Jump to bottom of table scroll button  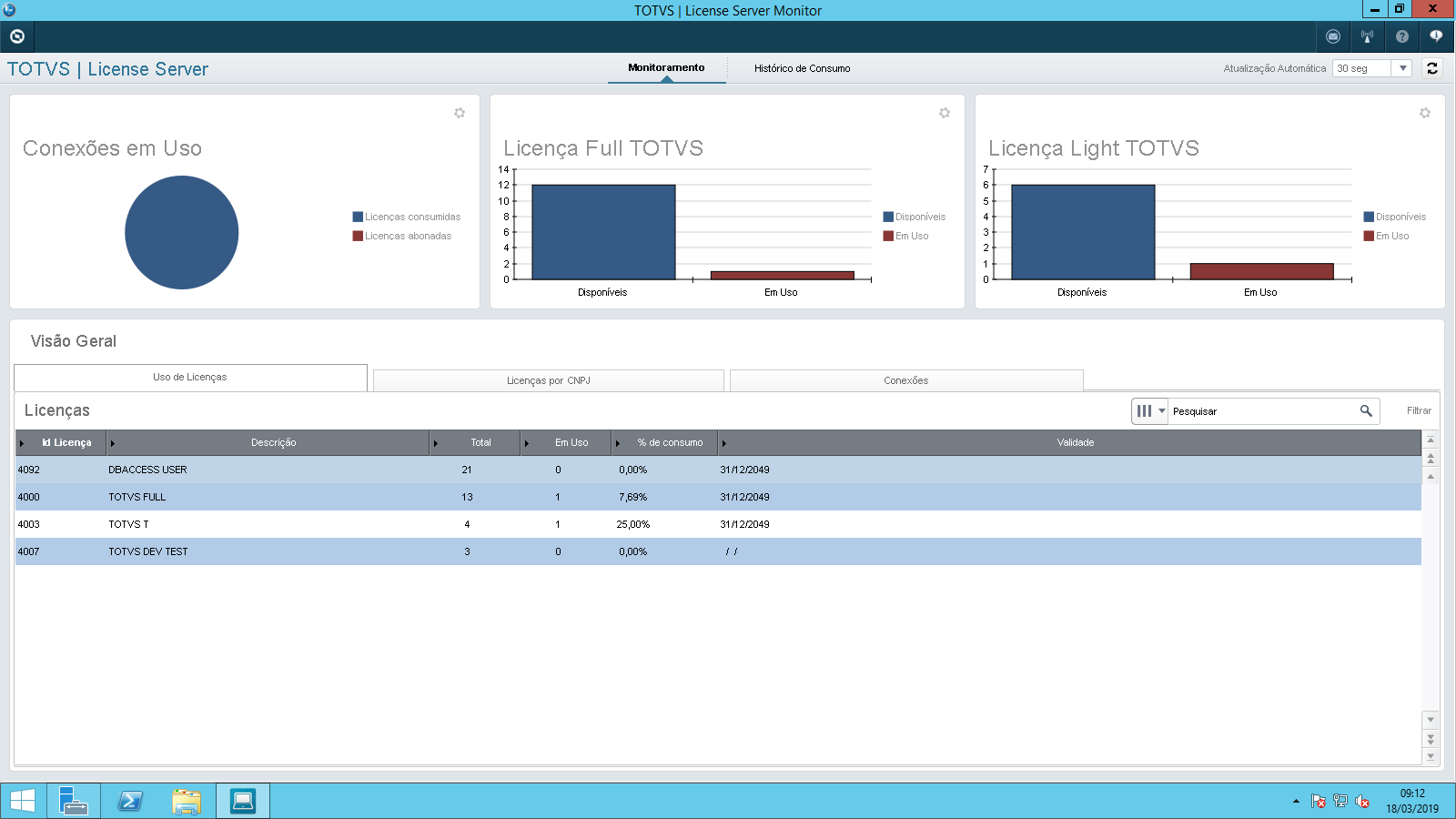pos(1431,756)
